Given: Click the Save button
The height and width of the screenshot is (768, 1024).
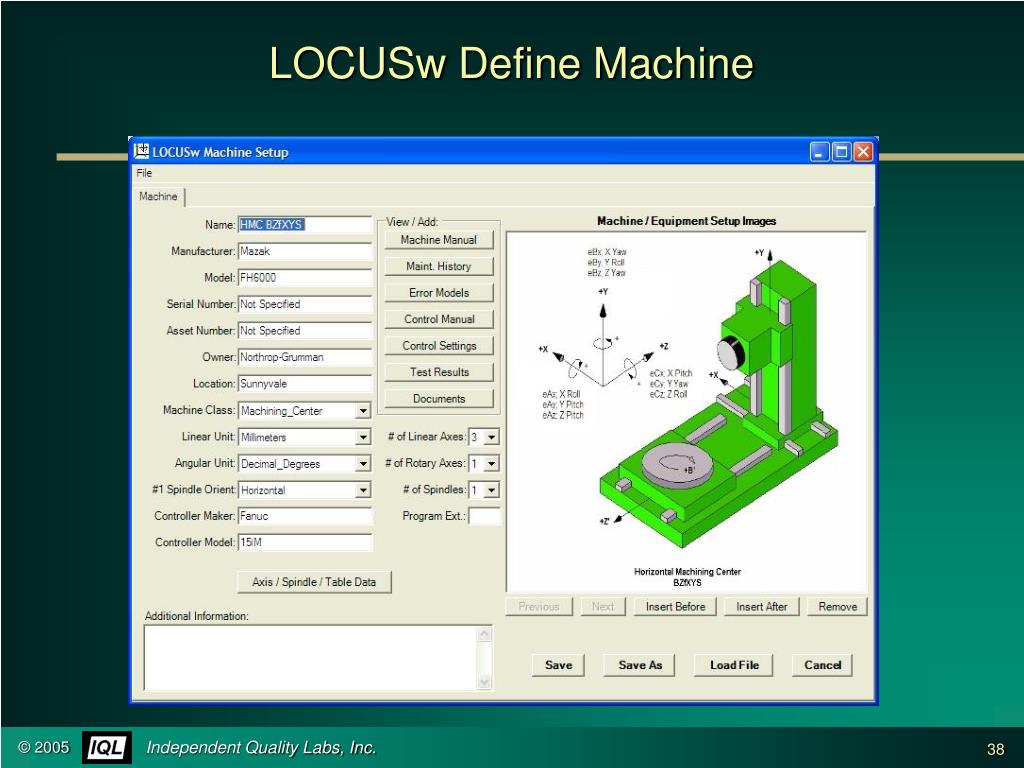Looking at the screenshot, I should click(x=558, y=665).
